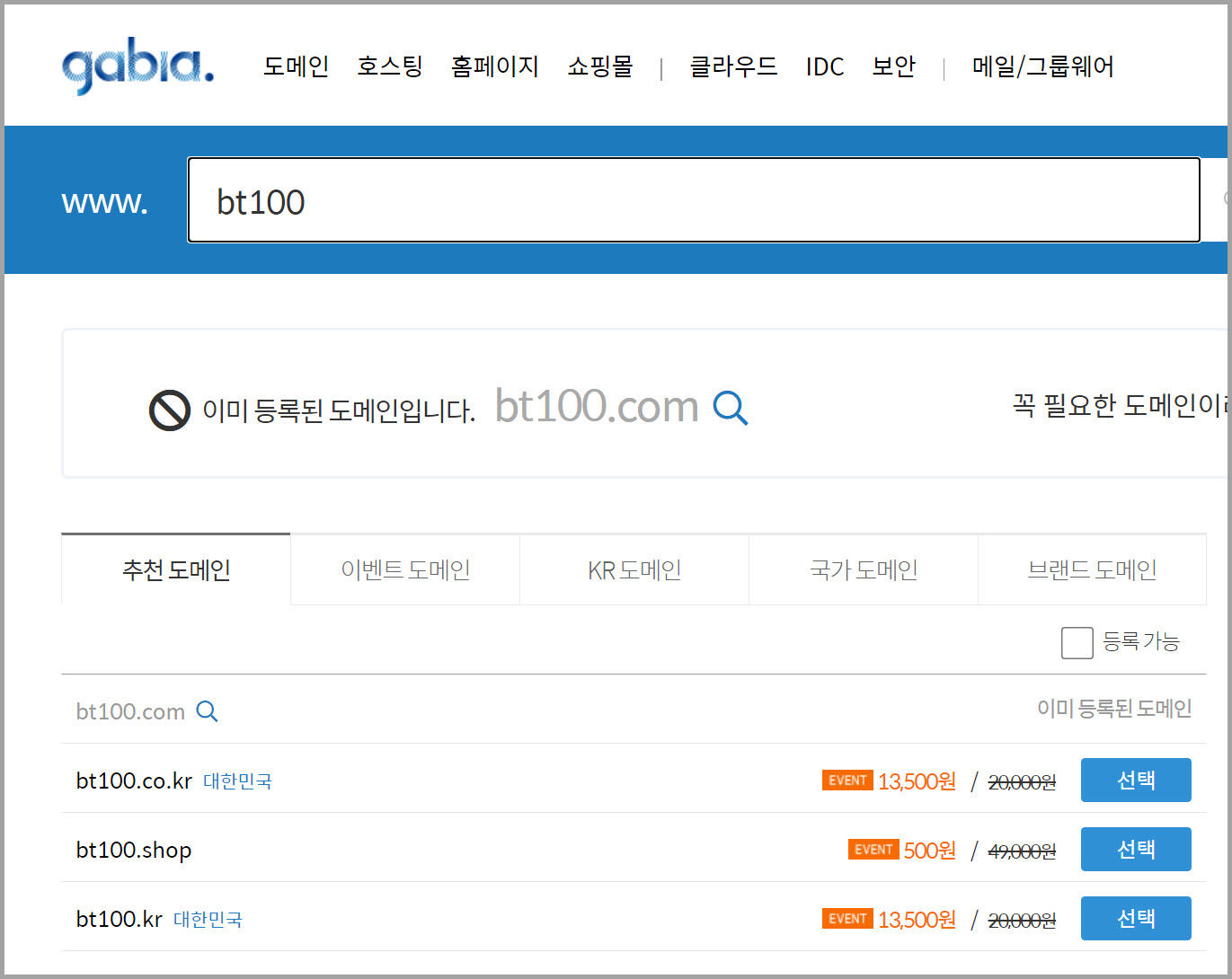The image size is (1232, 979).
Task: Click the 이미 등록된 도메인입니다. notice
Action: tap(339, 411)
